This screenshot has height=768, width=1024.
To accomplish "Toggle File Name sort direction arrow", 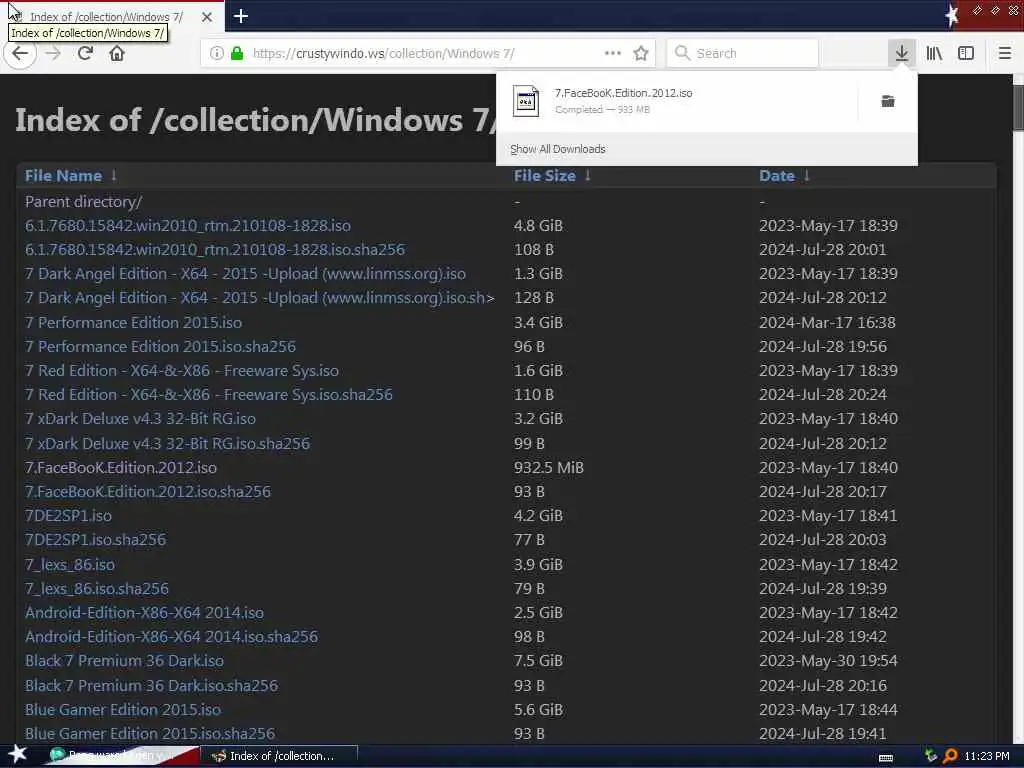I will 114,175.
